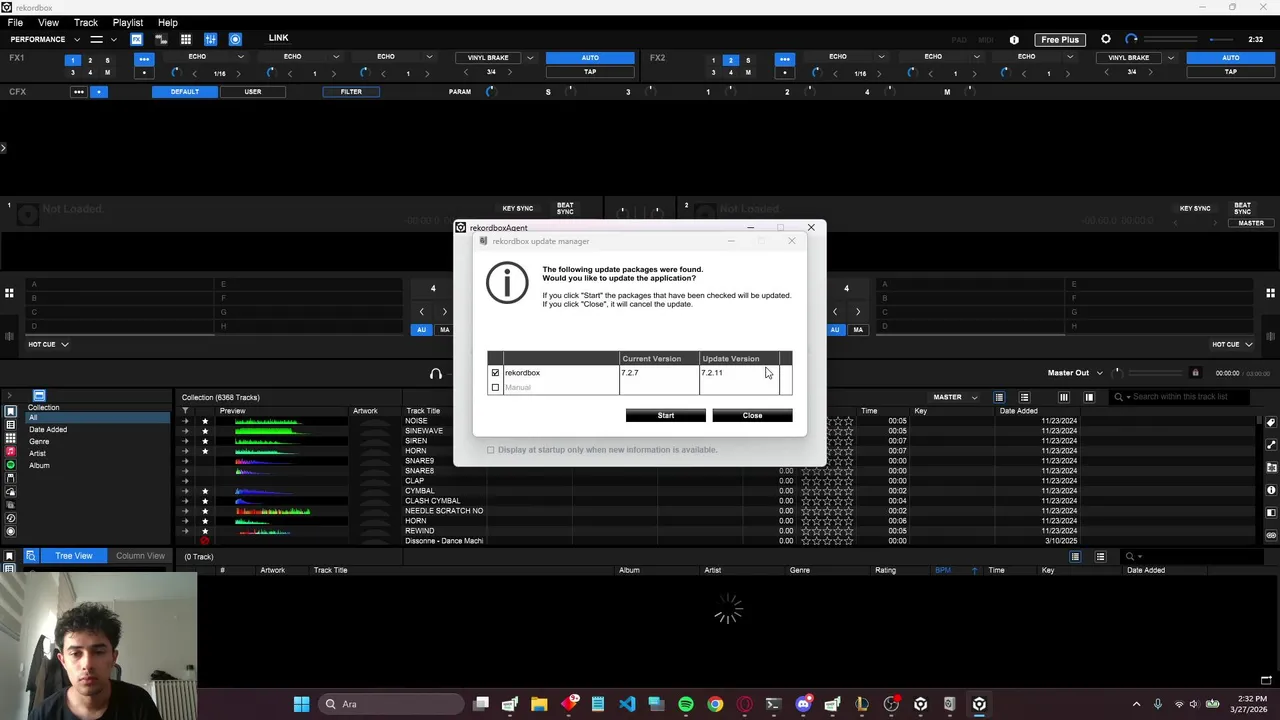Open Spotify from the Windows taskbar
Viewport: 1280px width, 720px height.
686,704
